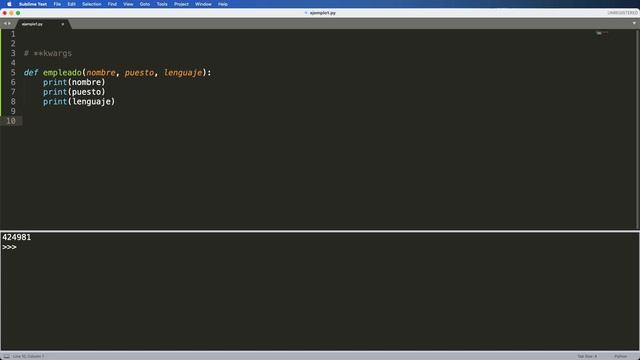Click the def keyword on line 5
The width and height of the screenshot is (640, 360).
pos(31,73)
